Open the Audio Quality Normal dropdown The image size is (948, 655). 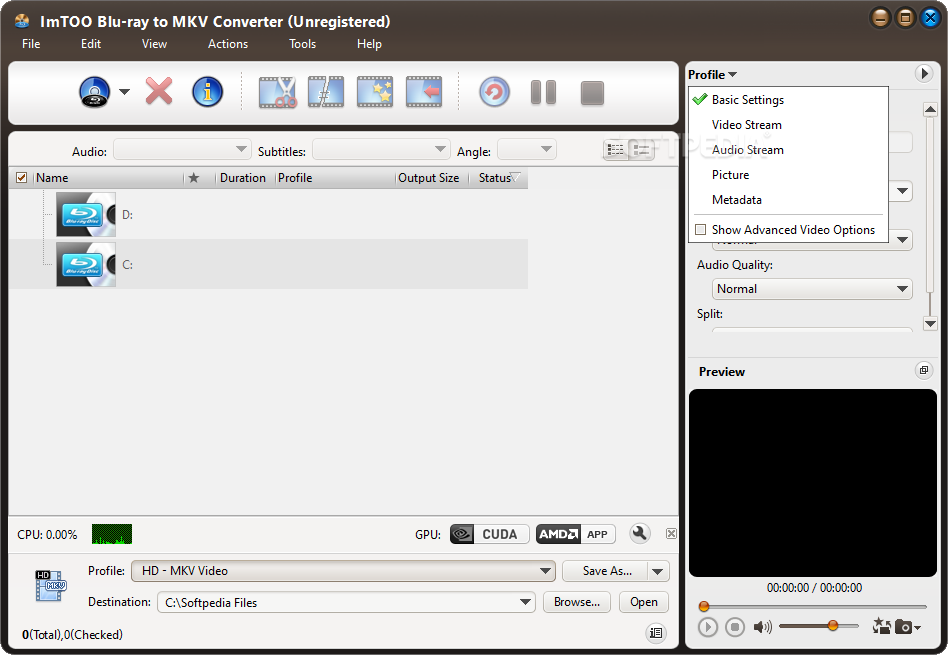pyautogui.click(x=812, y=288)
